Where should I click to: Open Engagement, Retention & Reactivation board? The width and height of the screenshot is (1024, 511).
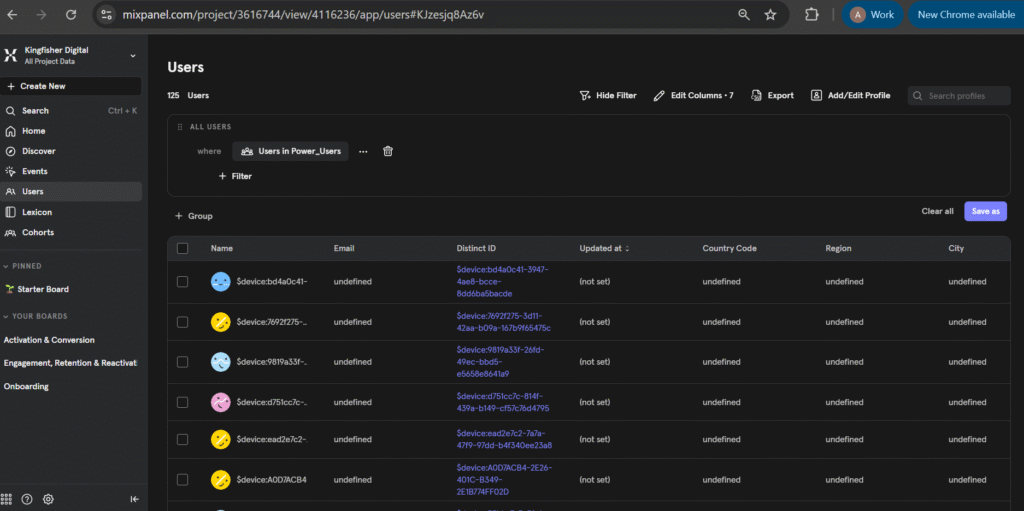tap(70, 363)
